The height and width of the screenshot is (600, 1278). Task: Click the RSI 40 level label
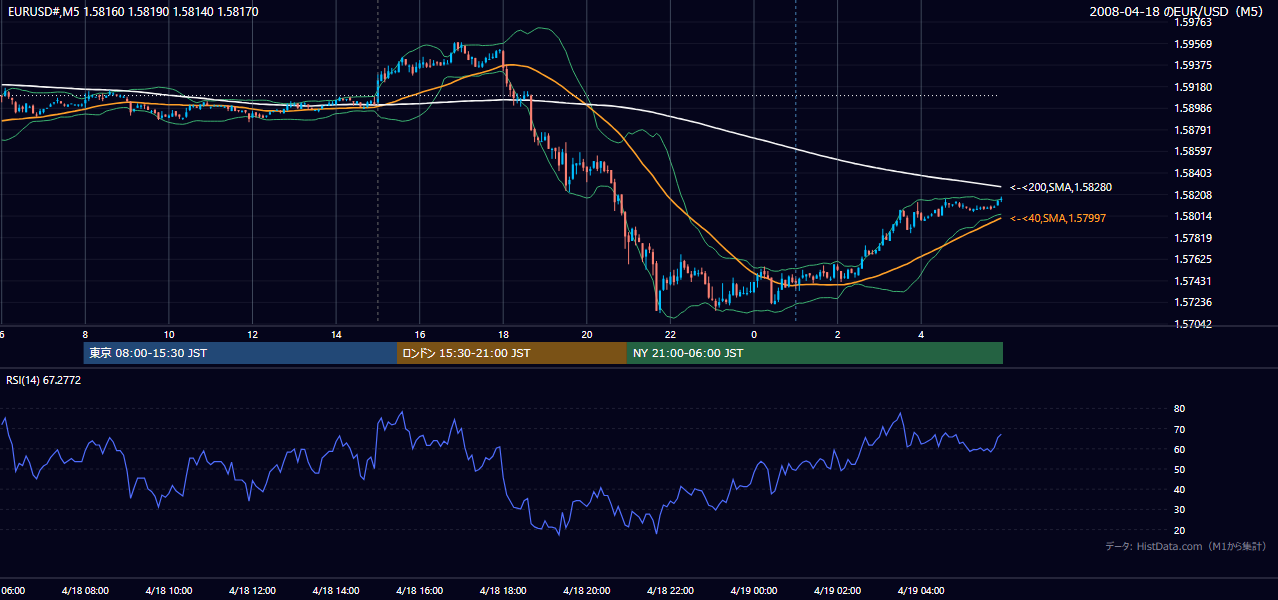pyautogui.click(x=1179, y=489)
